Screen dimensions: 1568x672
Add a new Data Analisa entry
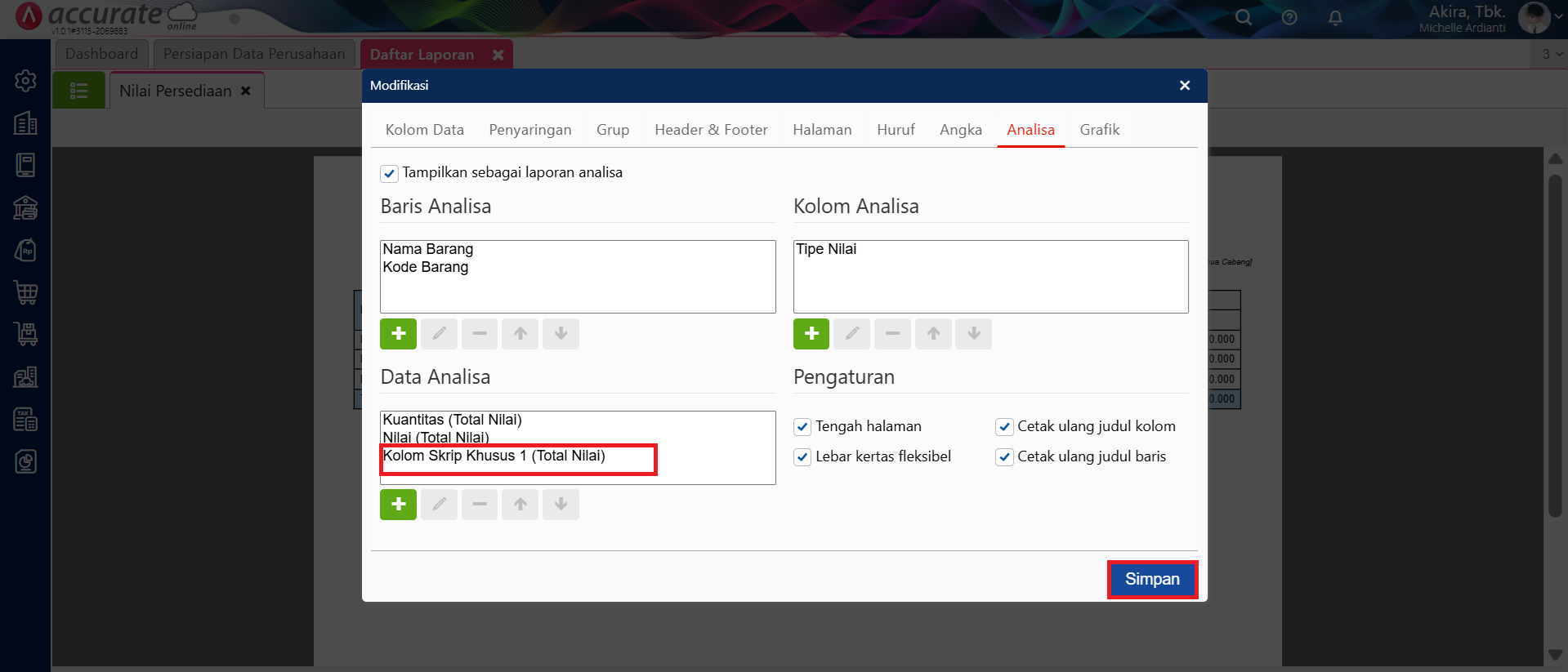(x=398, y=505)
